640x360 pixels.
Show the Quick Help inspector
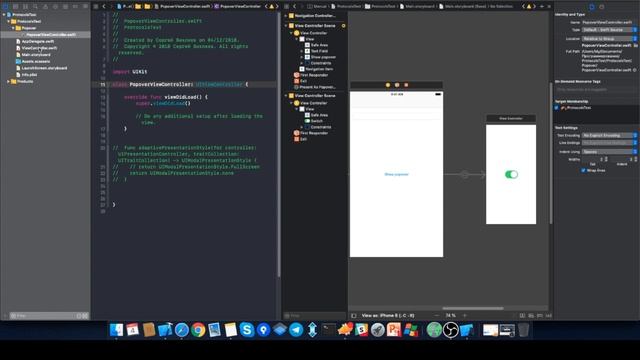602,7
